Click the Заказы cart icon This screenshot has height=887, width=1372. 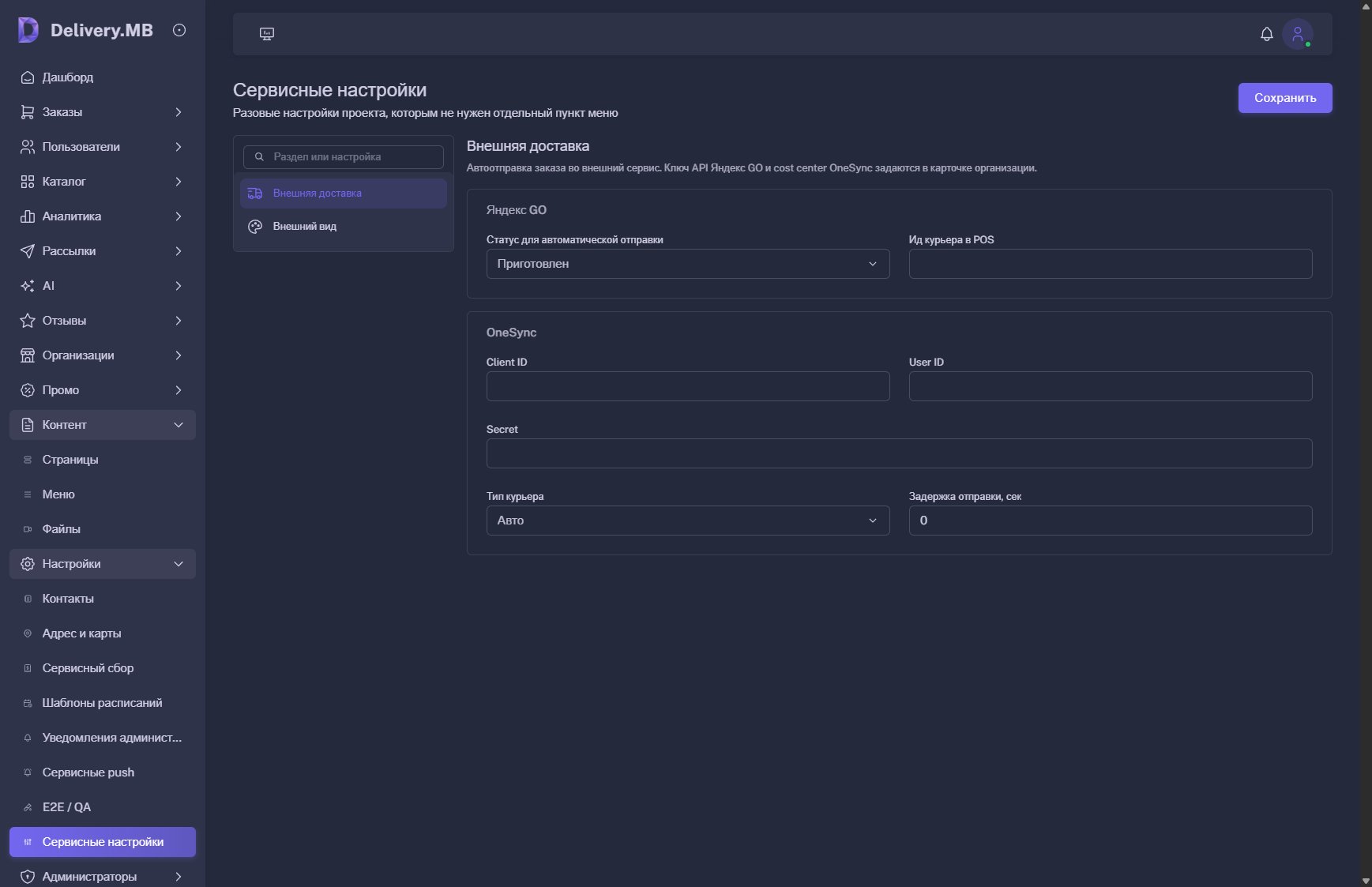28,112
